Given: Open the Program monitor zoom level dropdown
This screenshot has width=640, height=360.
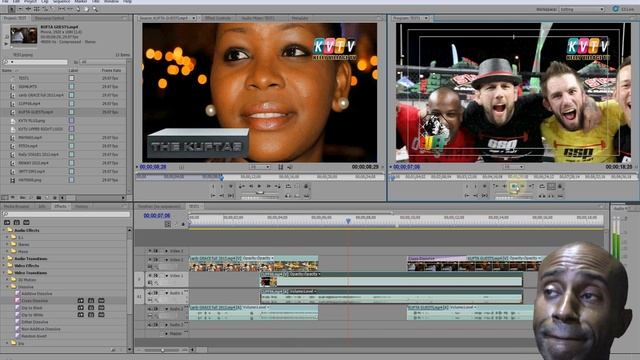Looking at the screenshot, I should click(x=513, y=167).
